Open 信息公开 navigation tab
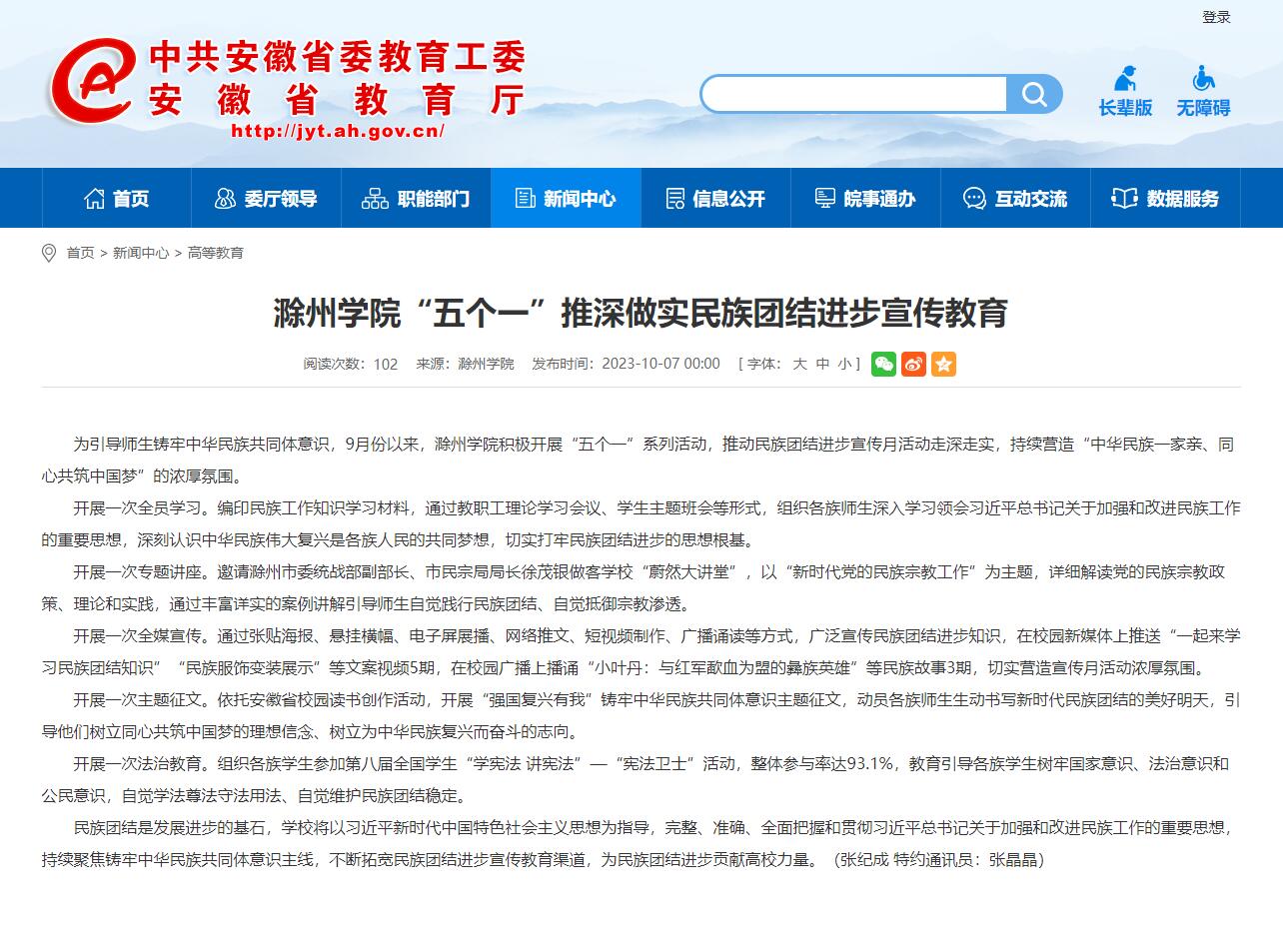This screenshot has width=1283, height=952. (715, 198)
